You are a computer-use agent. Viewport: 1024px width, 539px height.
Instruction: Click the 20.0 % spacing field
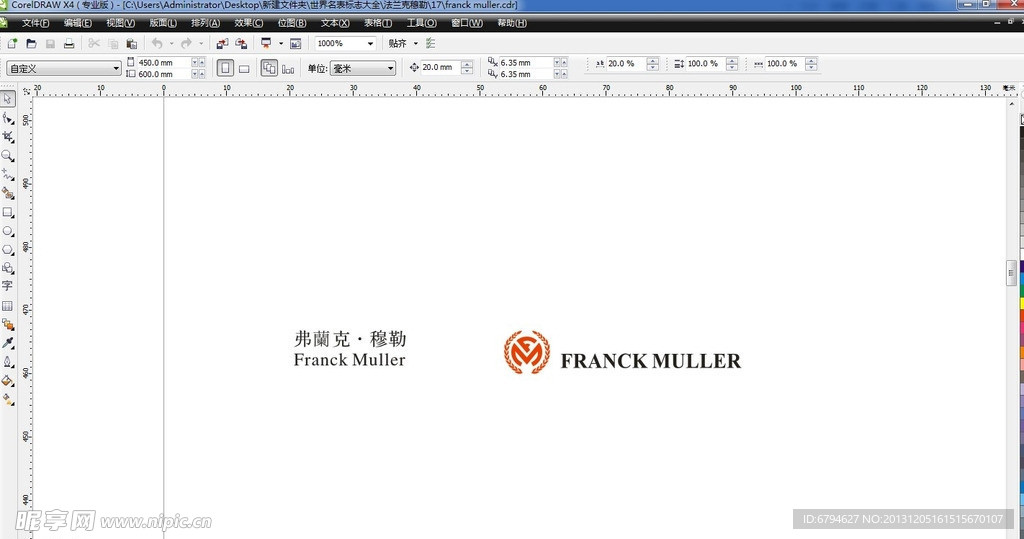[626, 64]
